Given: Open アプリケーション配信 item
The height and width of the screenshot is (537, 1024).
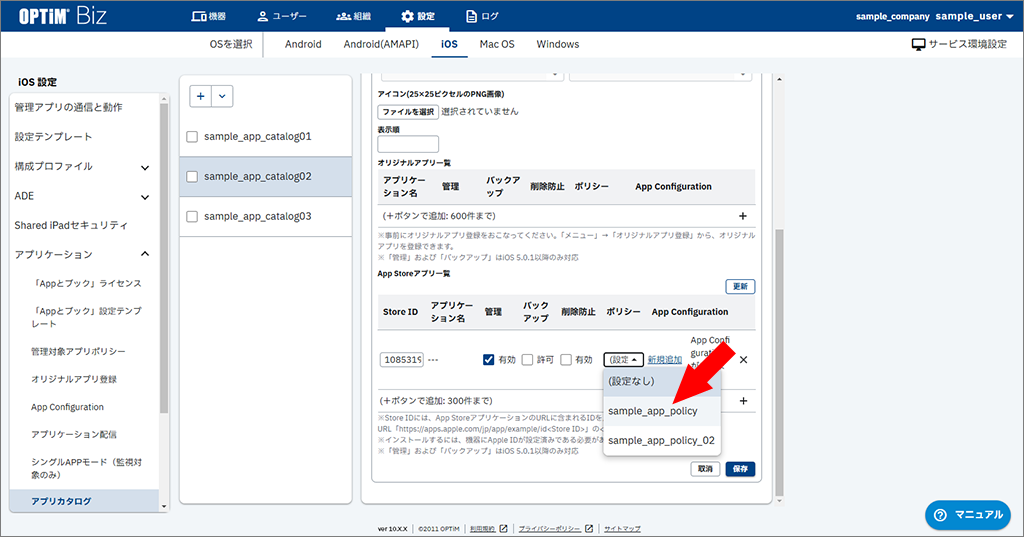Looking at the screenshot, I should point(74,434).
